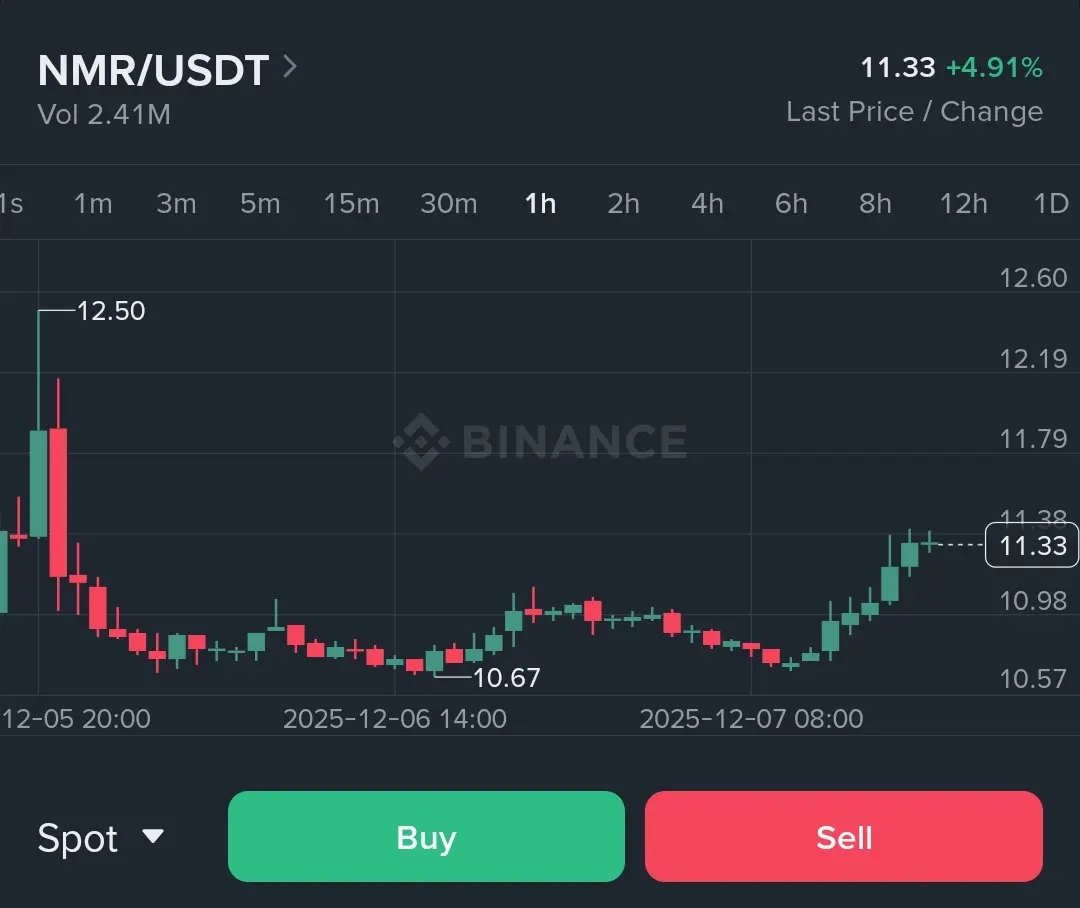1080x908 pixels.
Task: Click the 12.19 price axis label
Action: (x=1033, y=358)
